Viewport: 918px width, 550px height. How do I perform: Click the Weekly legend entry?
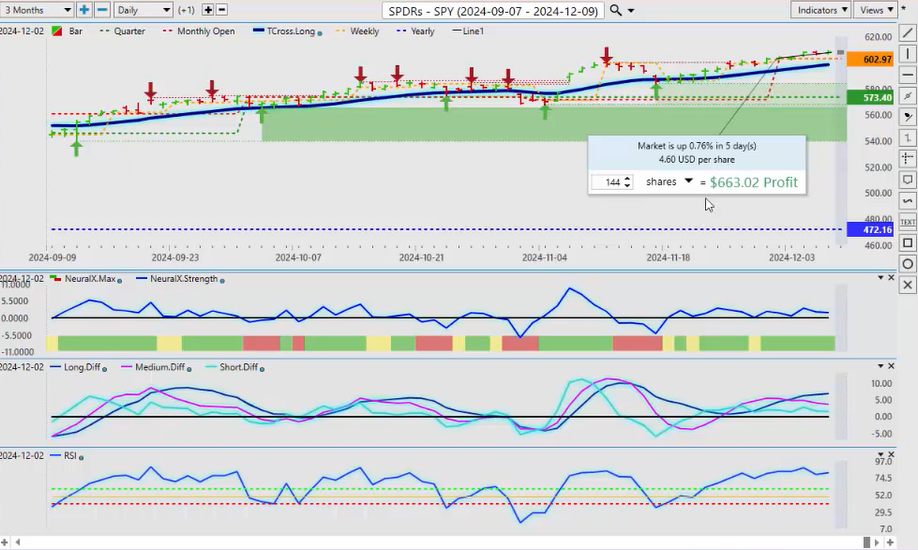358,31
